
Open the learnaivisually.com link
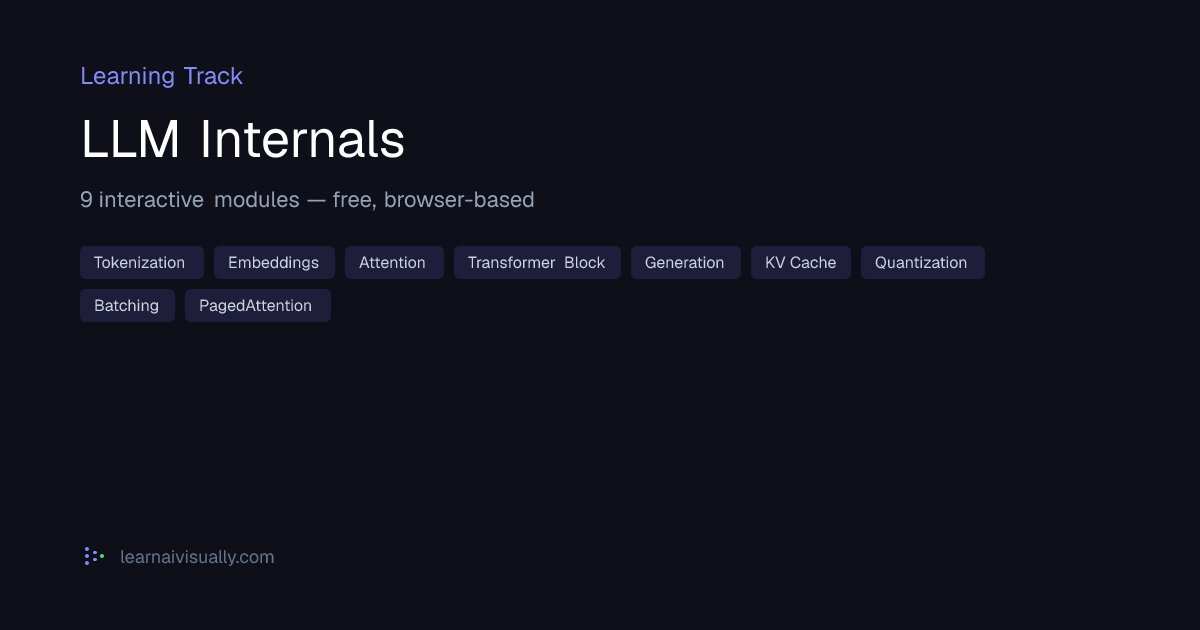point(197,557)
